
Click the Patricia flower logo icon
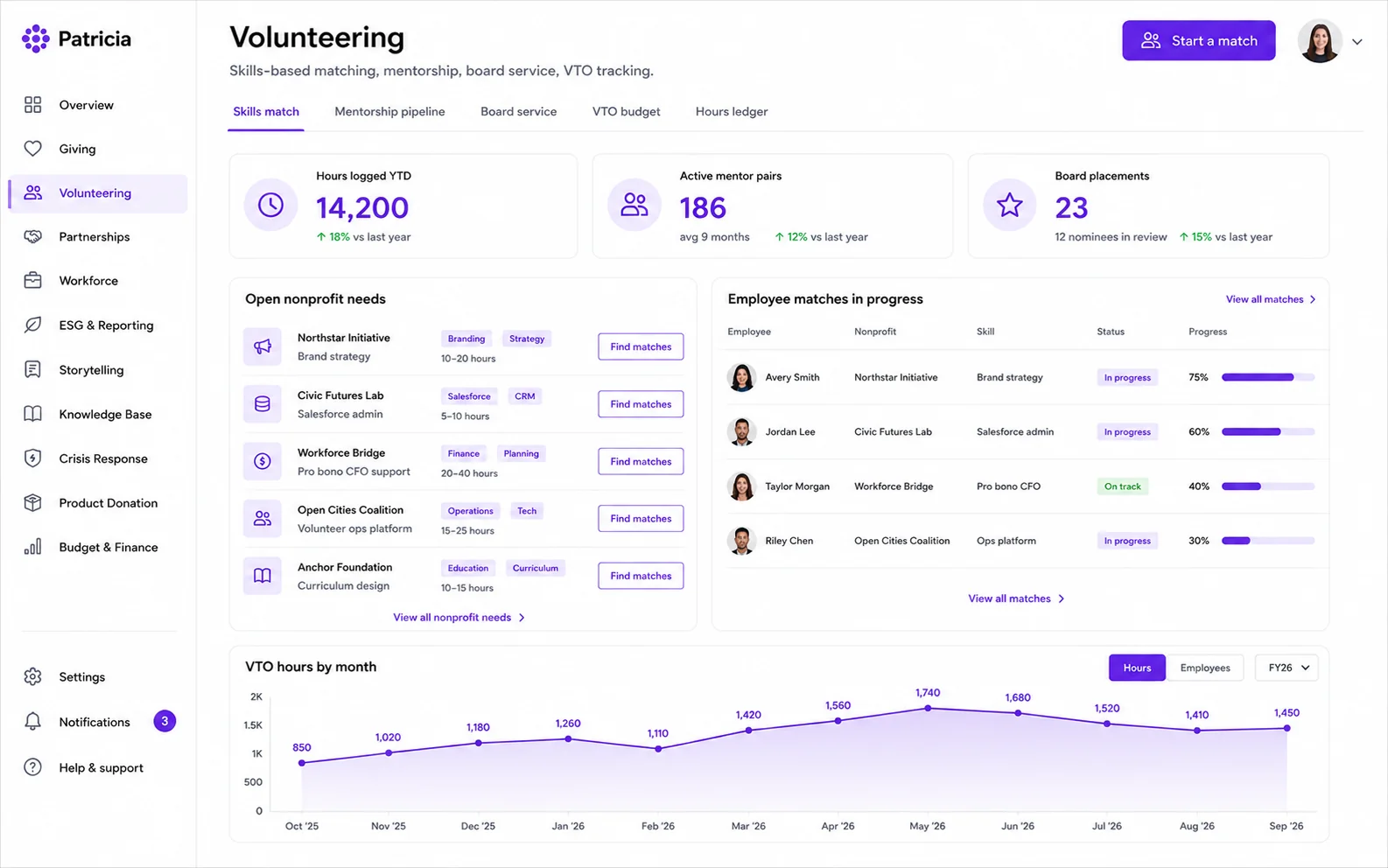36,38
